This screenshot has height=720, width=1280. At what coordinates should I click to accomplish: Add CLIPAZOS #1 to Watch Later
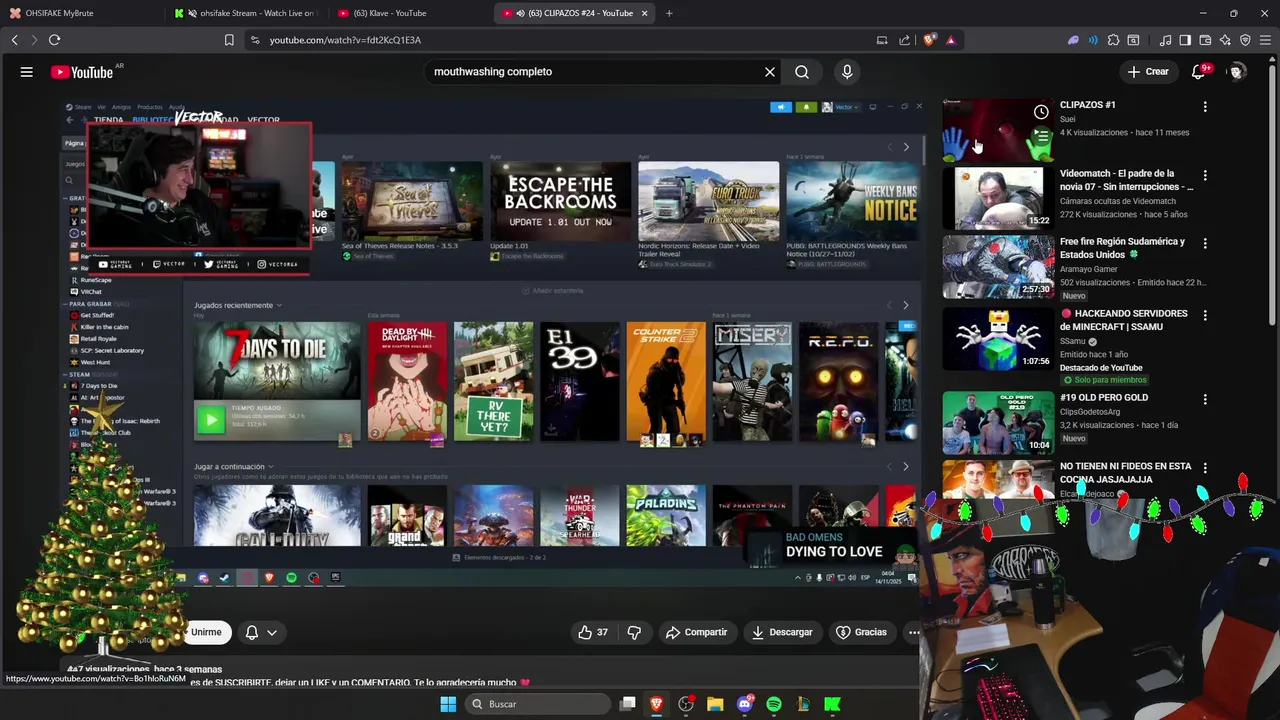[1041, 112]
